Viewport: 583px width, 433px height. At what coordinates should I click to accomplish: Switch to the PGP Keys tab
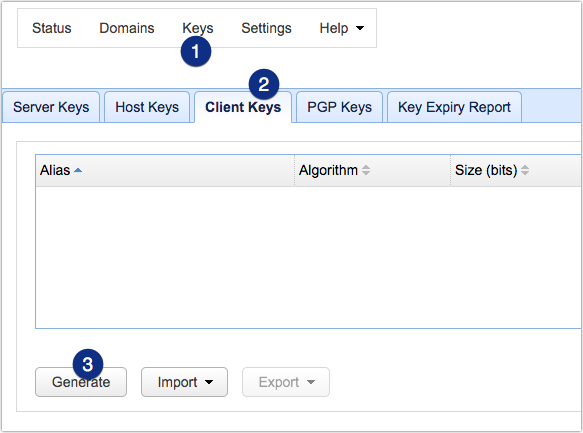pos(339,107)
